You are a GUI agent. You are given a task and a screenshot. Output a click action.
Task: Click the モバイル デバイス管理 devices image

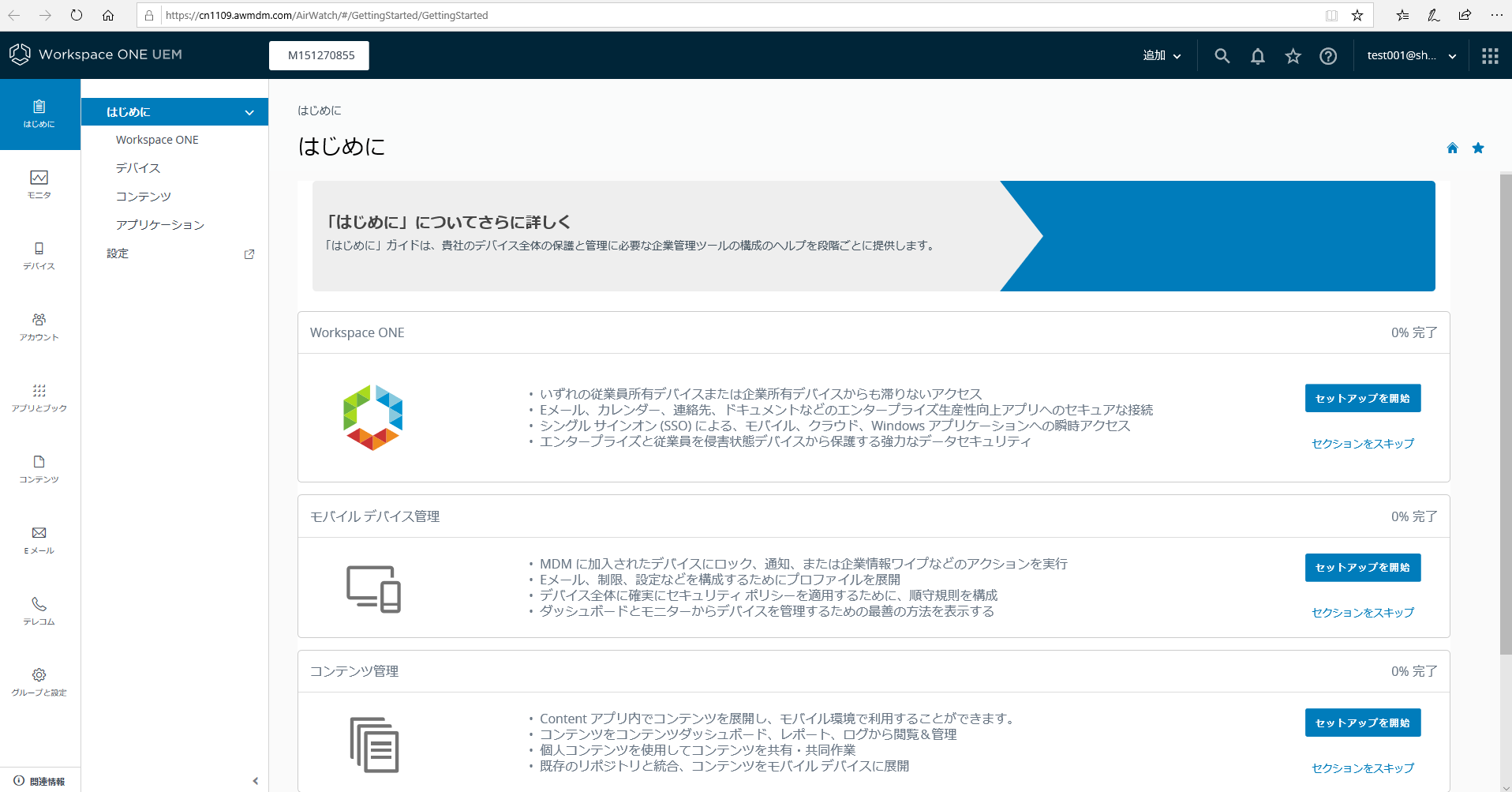(373, 588)
